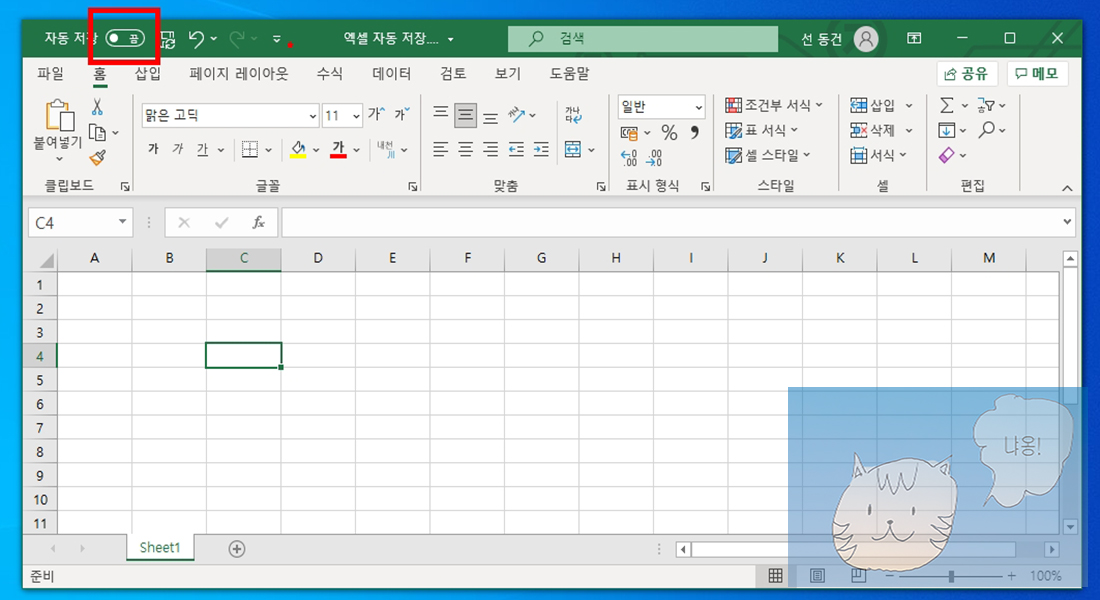
Task: Open Customize Quick Access Toolbar dropdown
Action: click(x=276, y=39)
